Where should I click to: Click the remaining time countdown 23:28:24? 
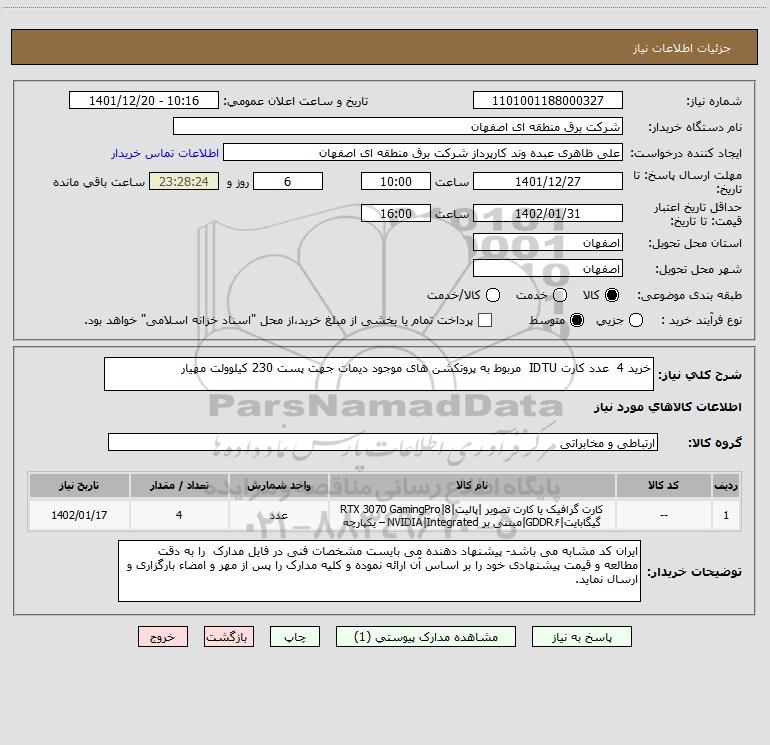click(184, 182)
